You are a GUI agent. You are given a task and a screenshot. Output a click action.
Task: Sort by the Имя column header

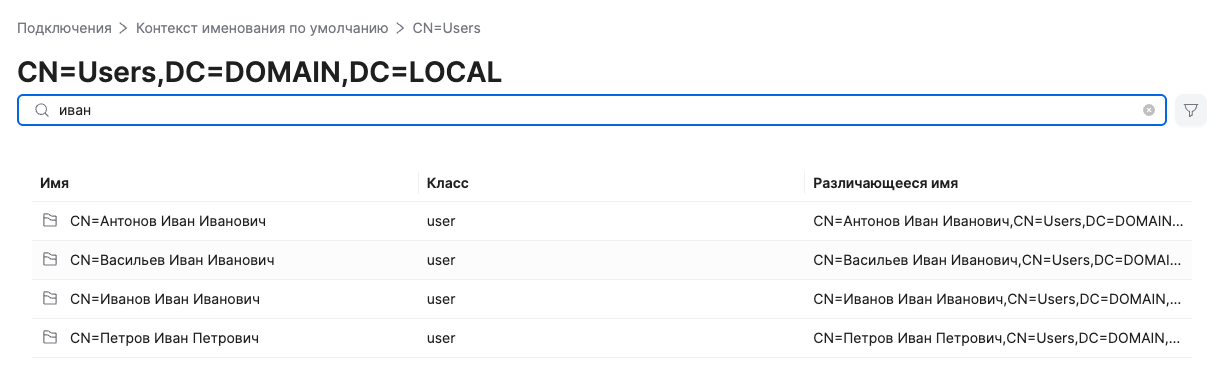(x=54, y=183)
